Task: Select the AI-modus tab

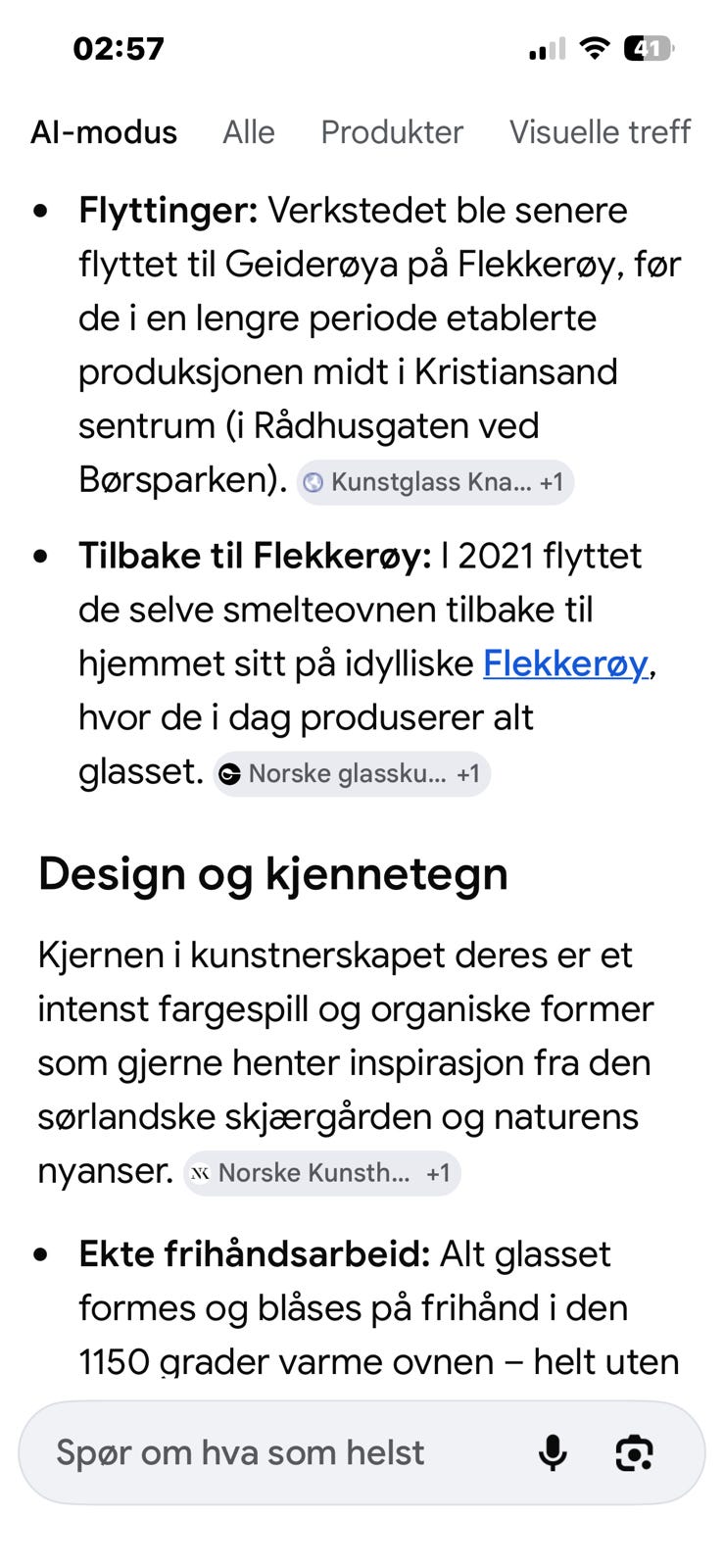Action: pyautogui.click(x=104, y=132)
